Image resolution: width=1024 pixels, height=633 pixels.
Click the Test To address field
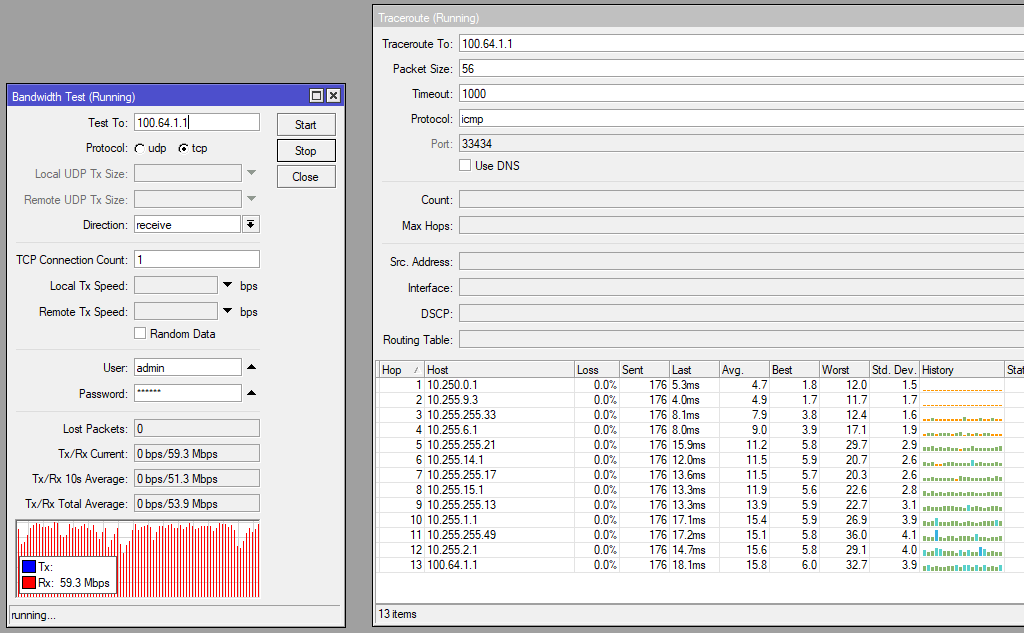click(197, 123)
